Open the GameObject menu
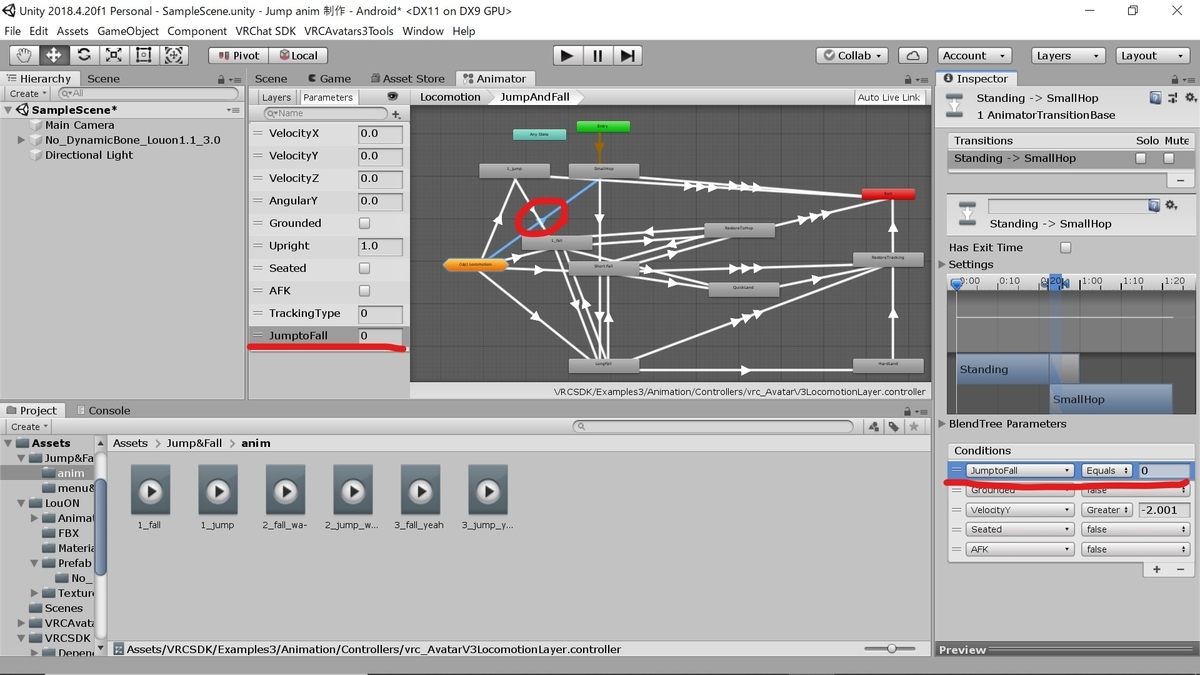Viewport: 1200px width, 675px height. click(128, 31)
